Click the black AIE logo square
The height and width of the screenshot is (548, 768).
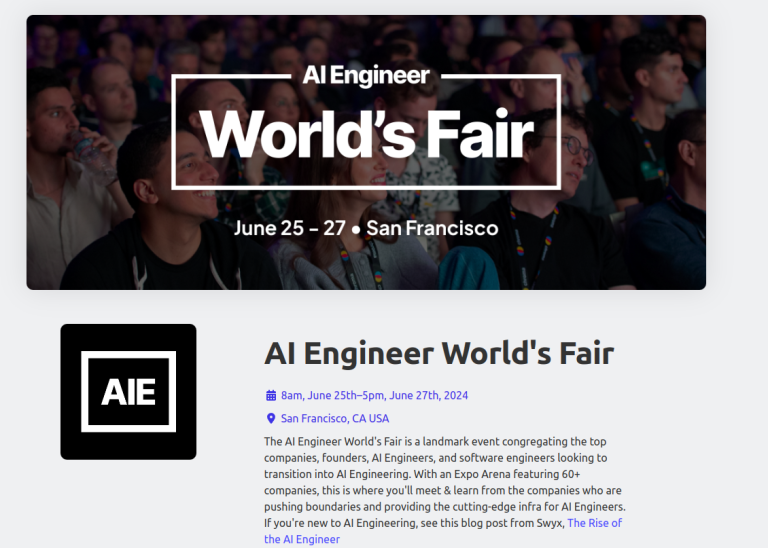click(128, 392)
